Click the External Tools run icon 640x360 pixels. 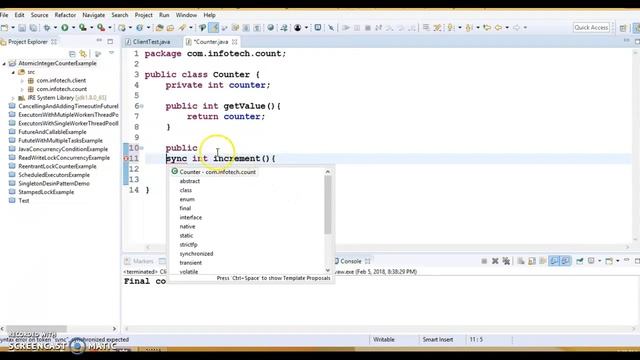pos(101,28)
